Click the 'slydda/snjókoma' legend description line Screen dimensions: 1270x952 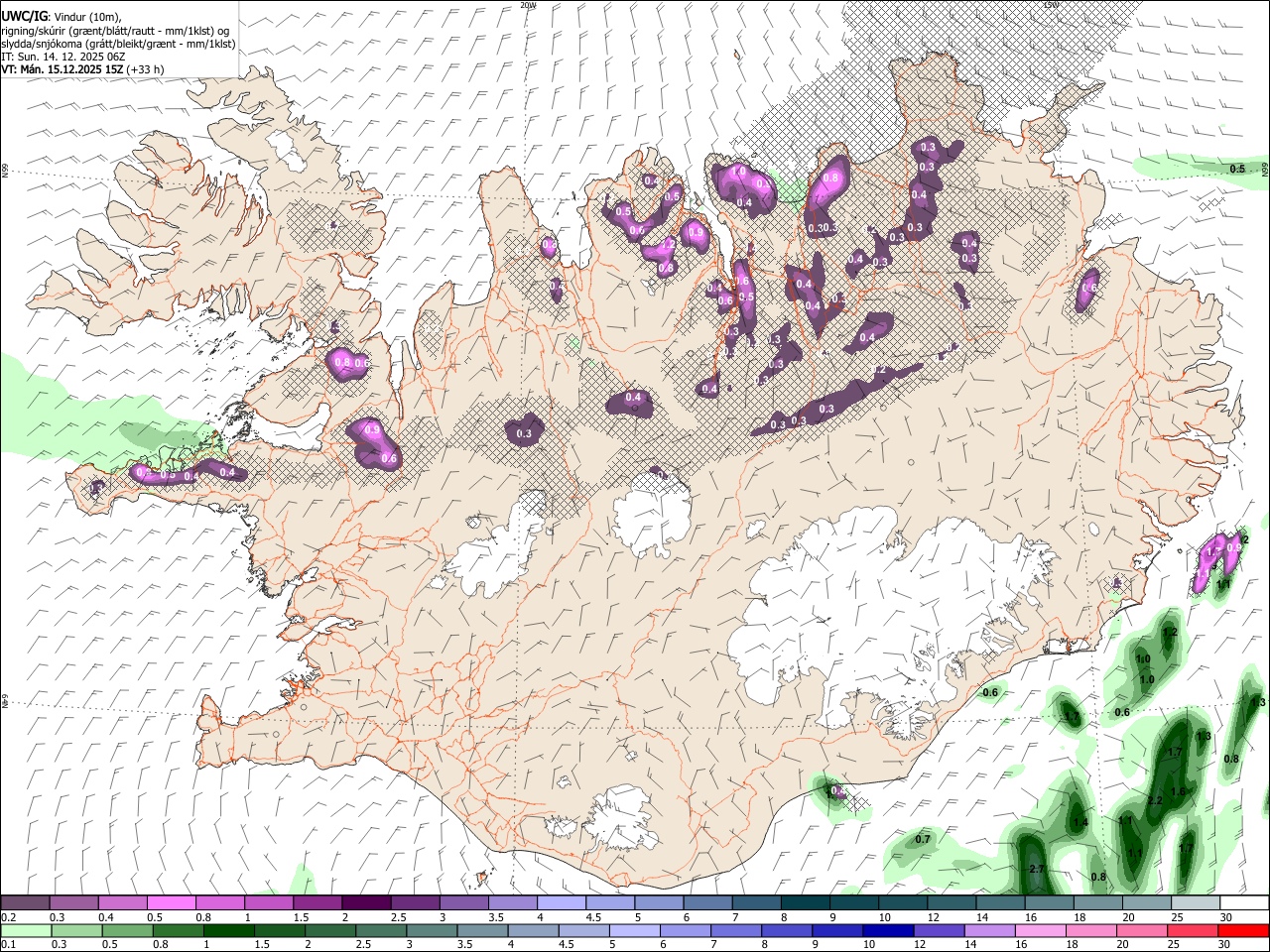(x=118, y=44)
